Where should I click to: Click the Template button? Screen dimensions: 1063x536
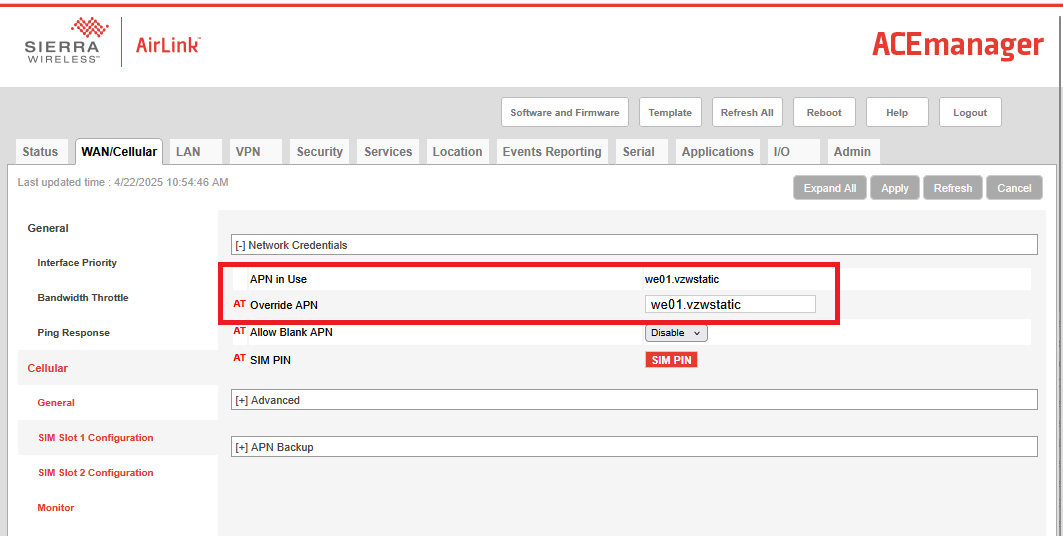pyautogui.click(x=670, y=112)
